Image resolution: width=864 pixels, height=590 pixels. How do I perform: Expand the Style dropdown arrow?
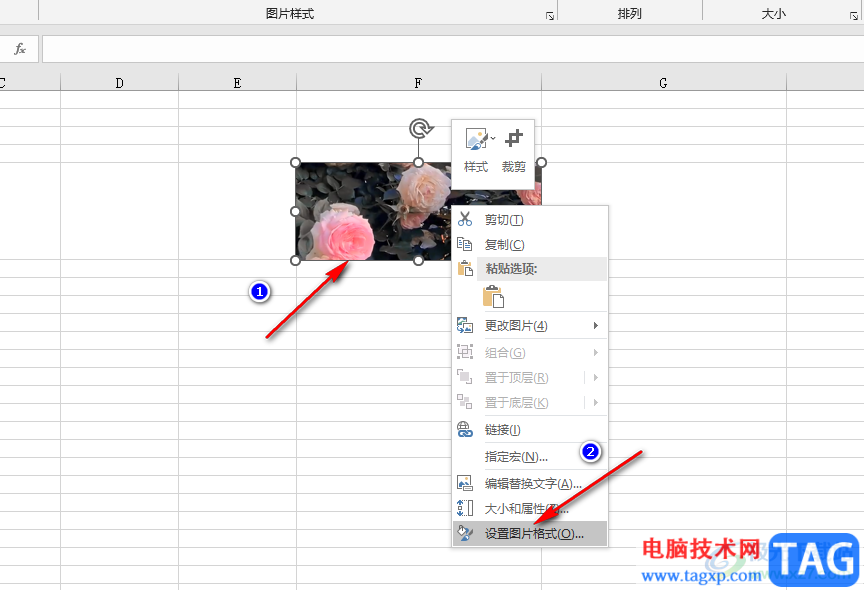pos(493,138)
